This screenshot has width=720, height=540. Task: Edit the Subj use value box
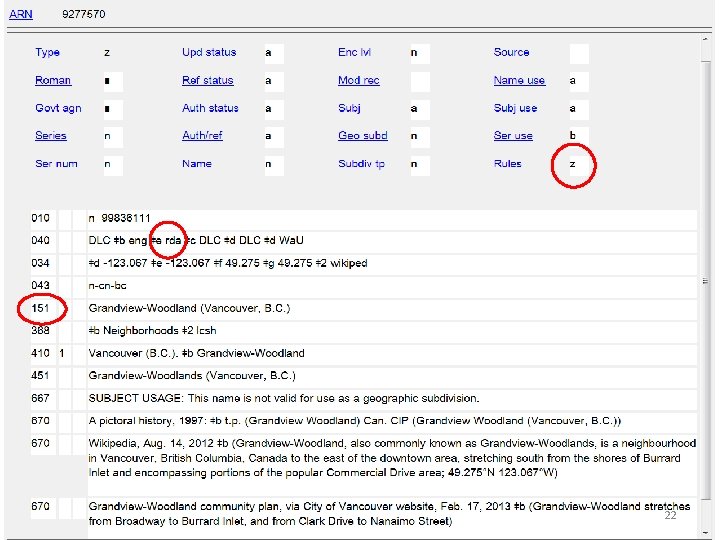(x=579, y=109)
